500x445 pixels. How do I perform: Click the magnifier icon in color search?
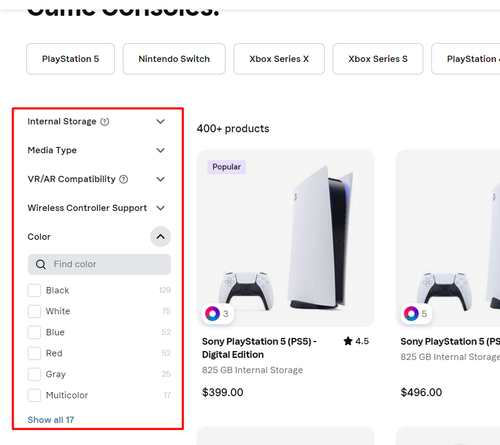tap(41, 264)
